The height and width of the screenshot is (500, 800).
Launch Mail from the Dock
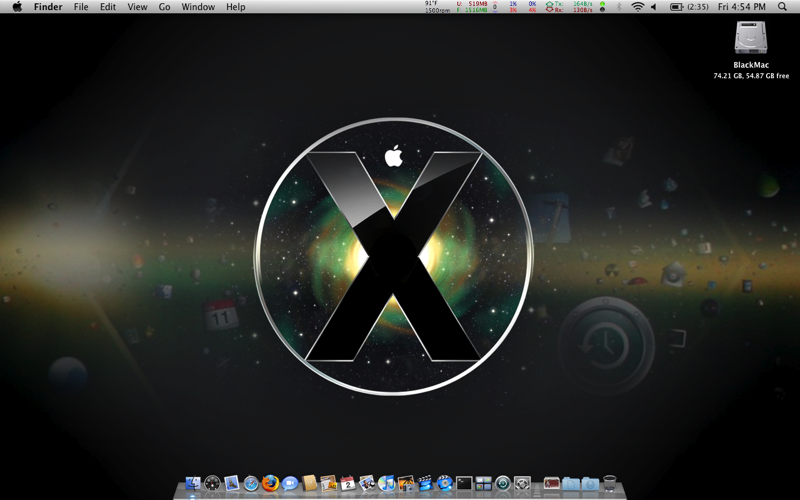(232, 483)
